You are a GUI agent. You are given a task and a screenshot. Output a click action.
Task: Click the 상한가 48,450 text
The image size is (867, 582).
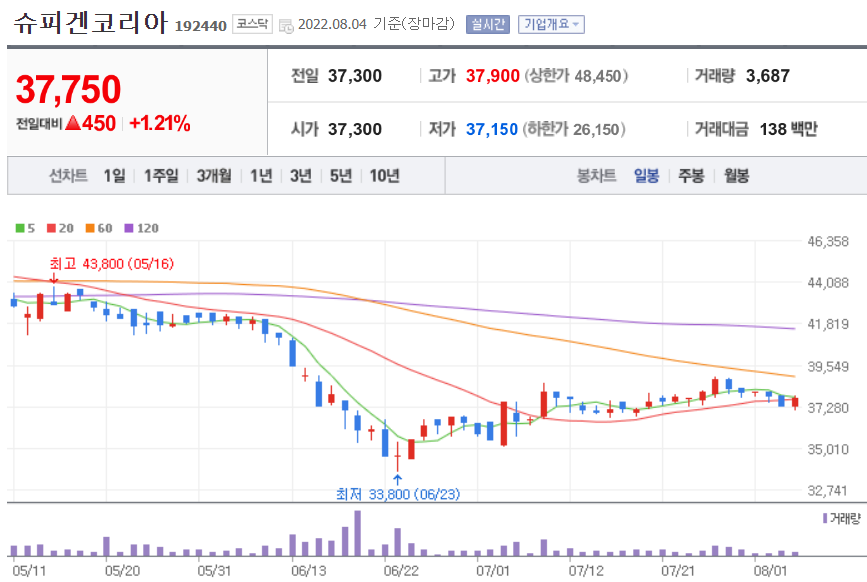click(x=576, y=76)
